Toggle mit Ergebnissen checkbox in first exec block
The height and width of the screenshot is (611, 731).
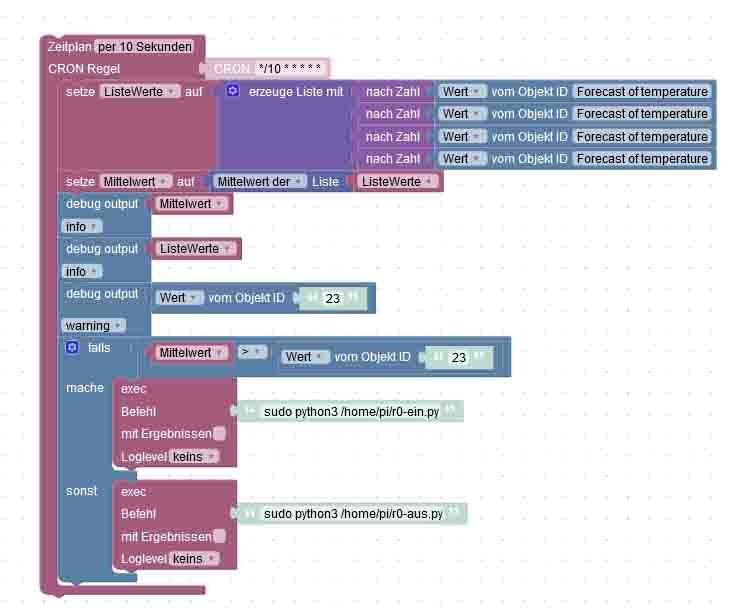click(220, 434)
